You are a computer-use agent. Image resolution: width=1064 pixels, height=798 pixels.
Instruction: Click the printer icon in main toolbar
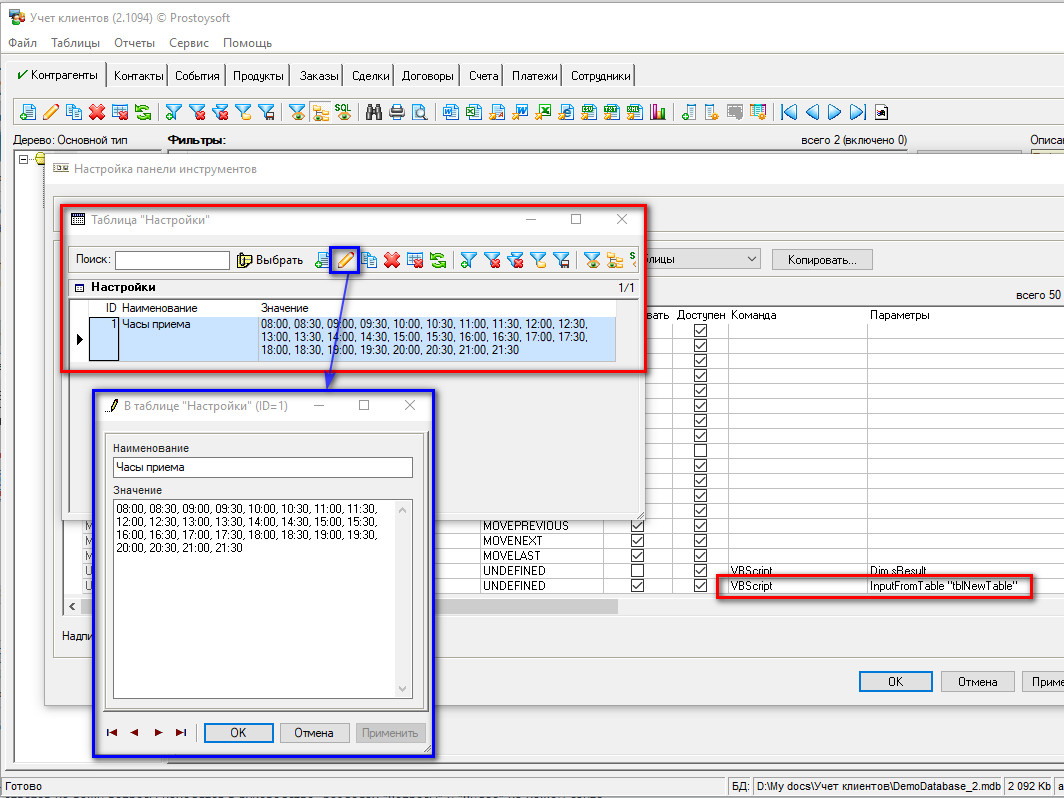coord(397,112)
